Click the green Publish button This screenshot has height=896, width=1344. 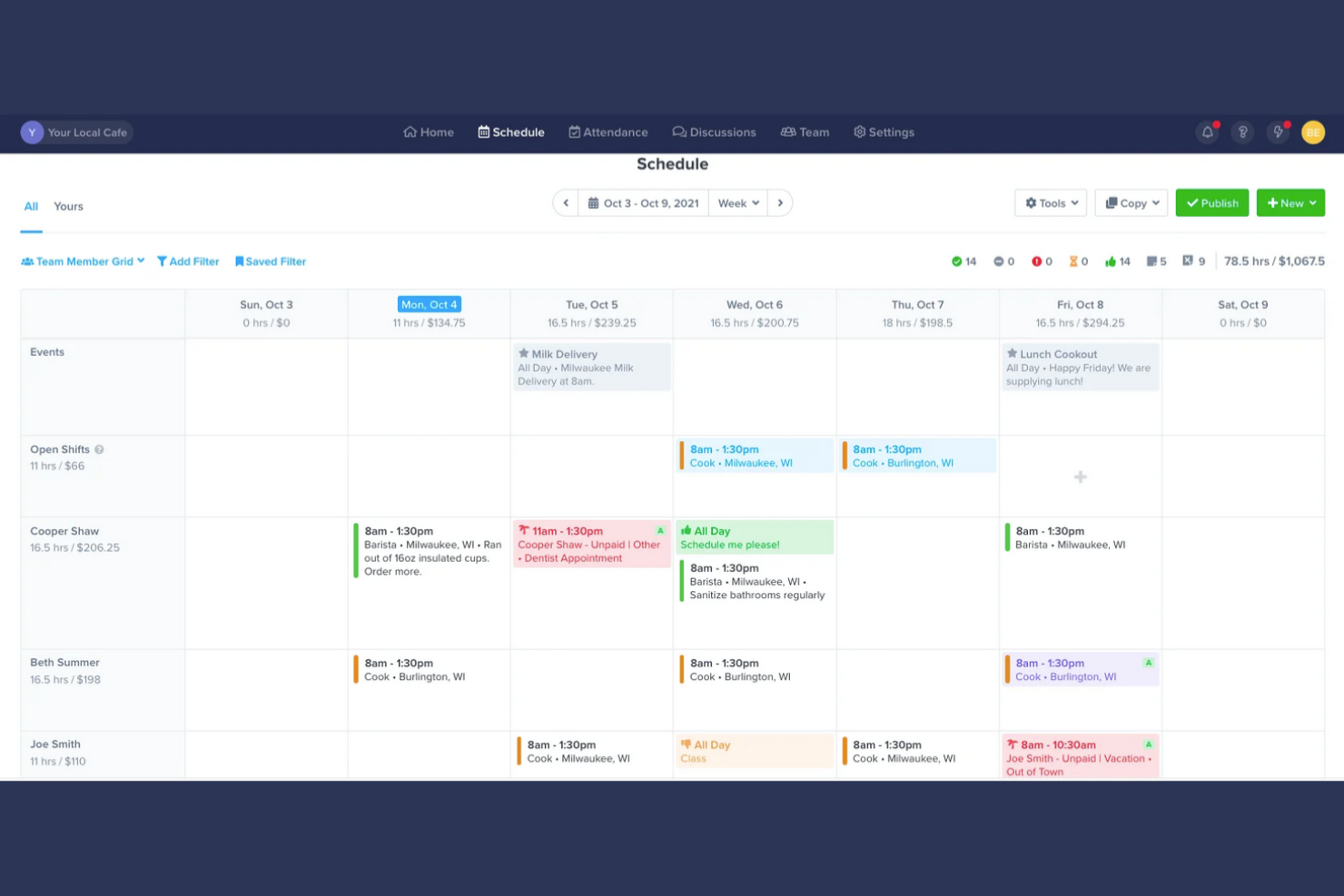pyautogui.click(x=1211, y=202)
